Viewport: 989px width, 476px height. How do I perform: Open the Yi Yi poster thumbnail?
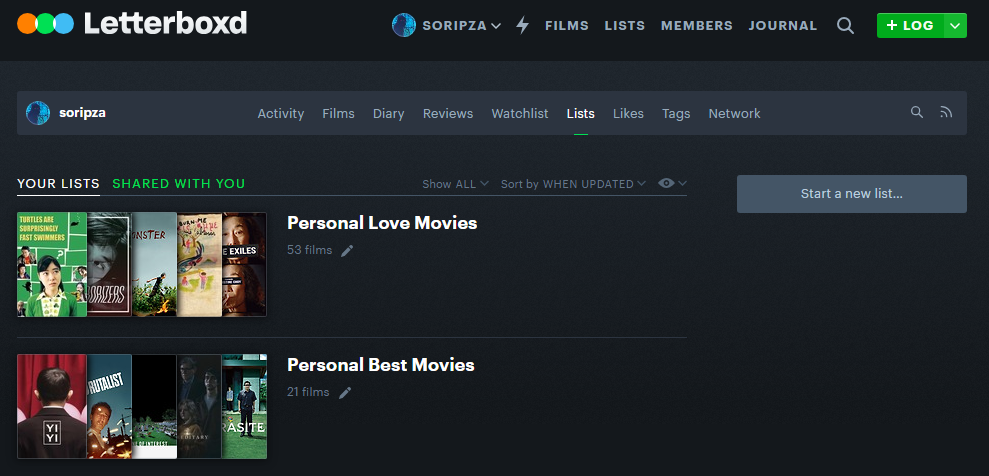pyautogui.click(x=52, y=406)
